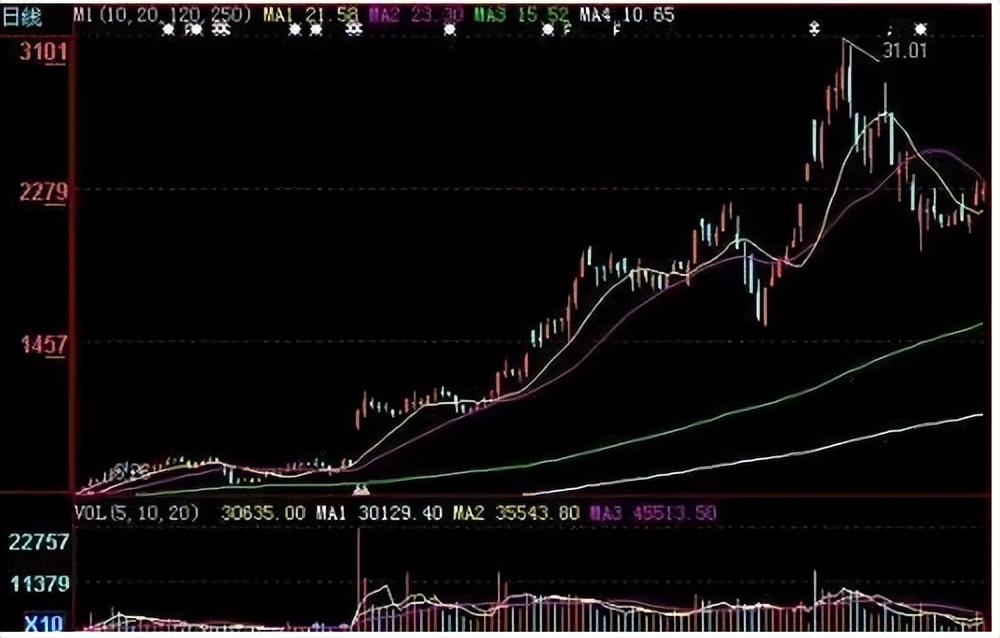1000x638 pixels.
Task: Click the 30635.00 volume value
Action: point(263,513)
